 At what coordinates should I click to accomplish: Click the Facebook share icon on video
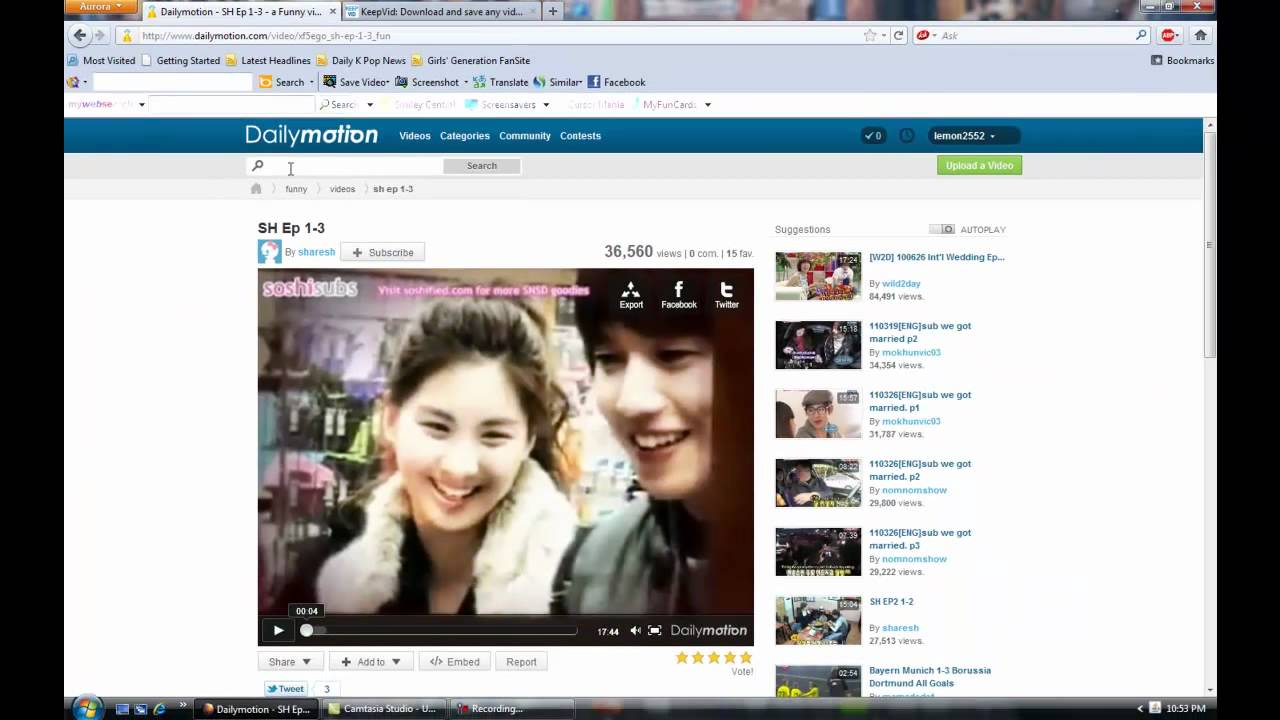coord(678,295)
